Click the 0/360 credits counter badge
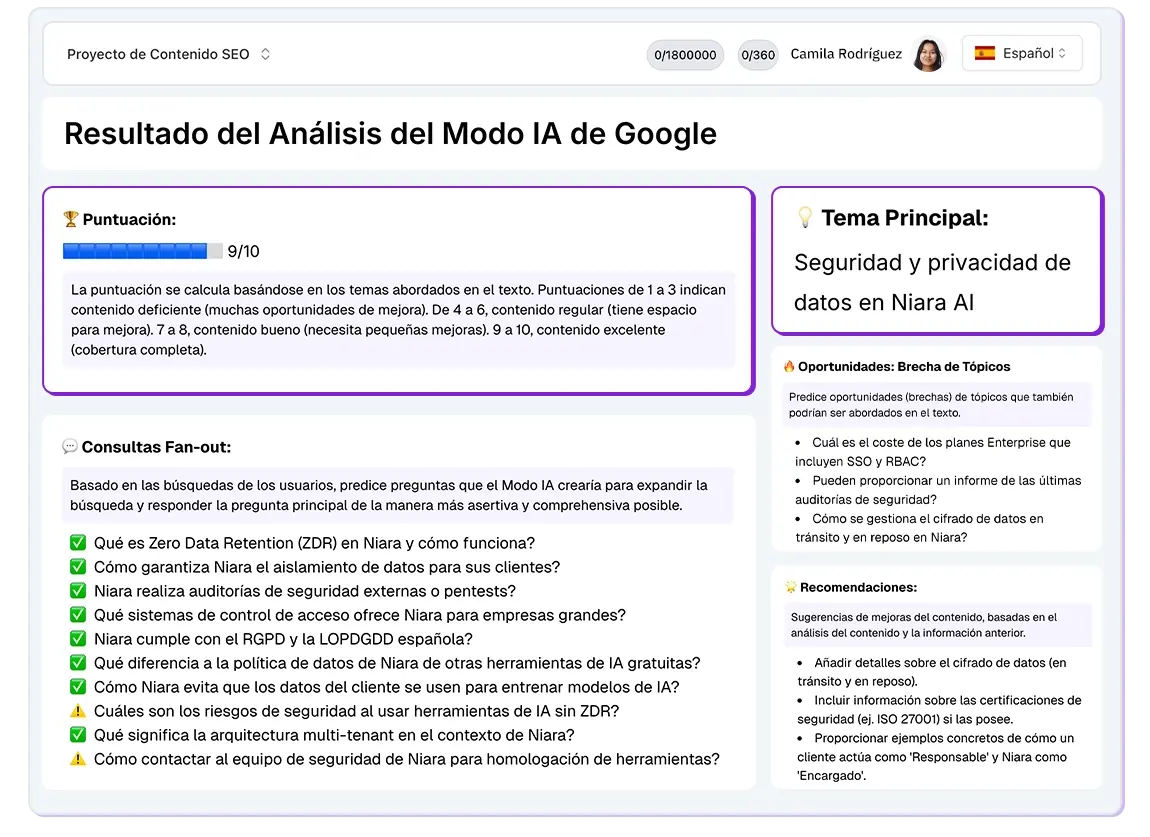This screenshot has height=837, width=1150. [x=758, y=55]
